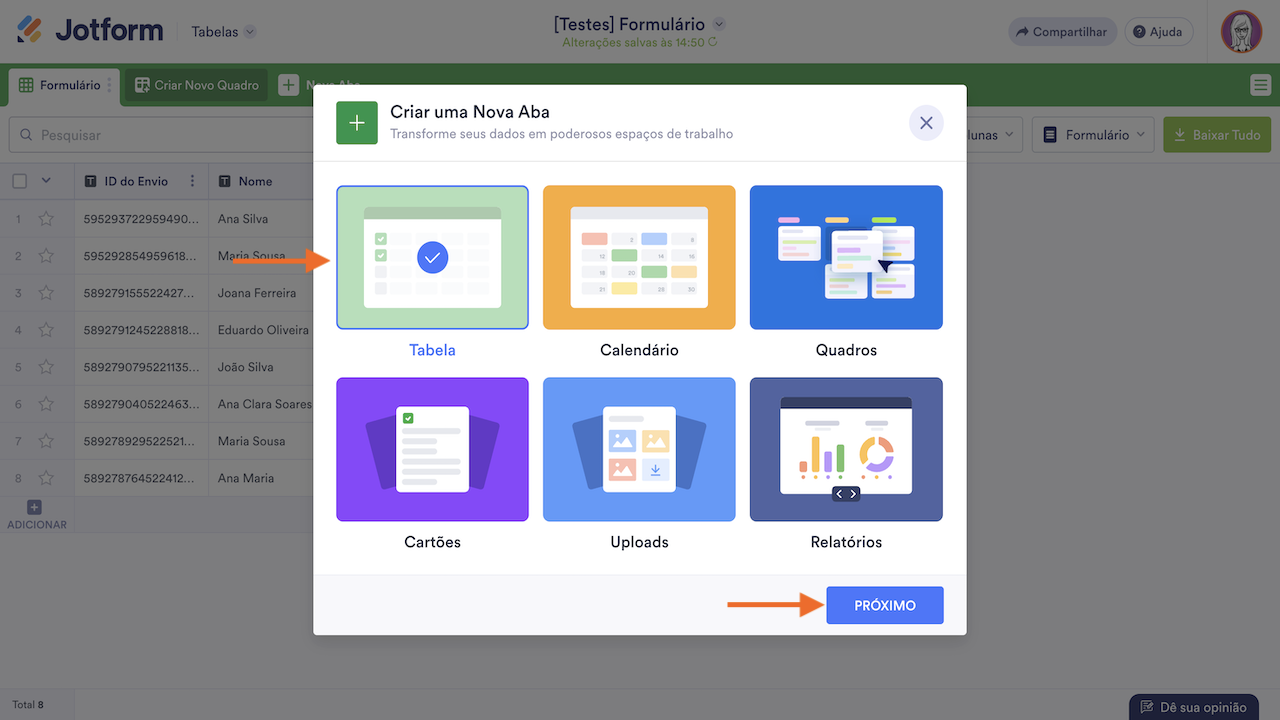The height and width of the screenshot is (720, 1280).
Task: Open the Ajuda help button
Action: pos(1158,32)
